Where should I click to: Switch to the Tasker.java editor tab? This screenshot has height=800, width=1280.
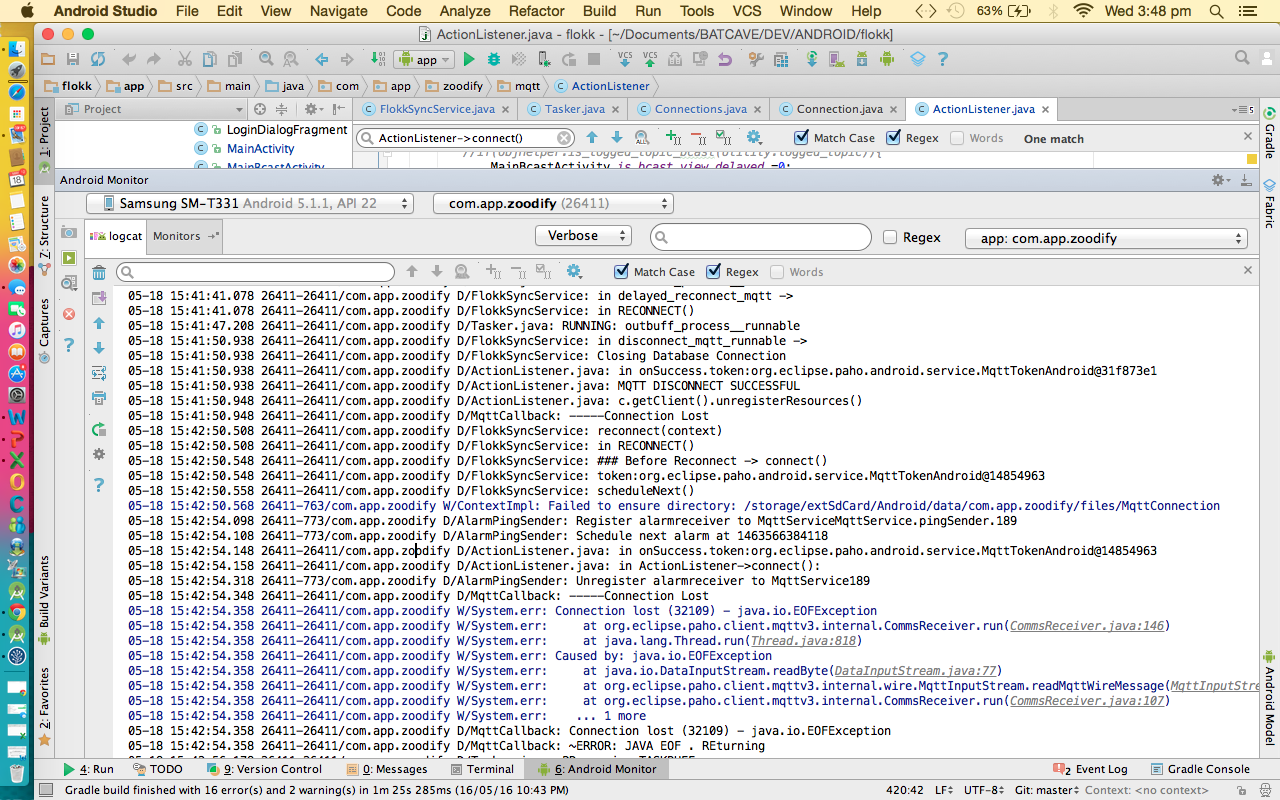pos(574,109)
